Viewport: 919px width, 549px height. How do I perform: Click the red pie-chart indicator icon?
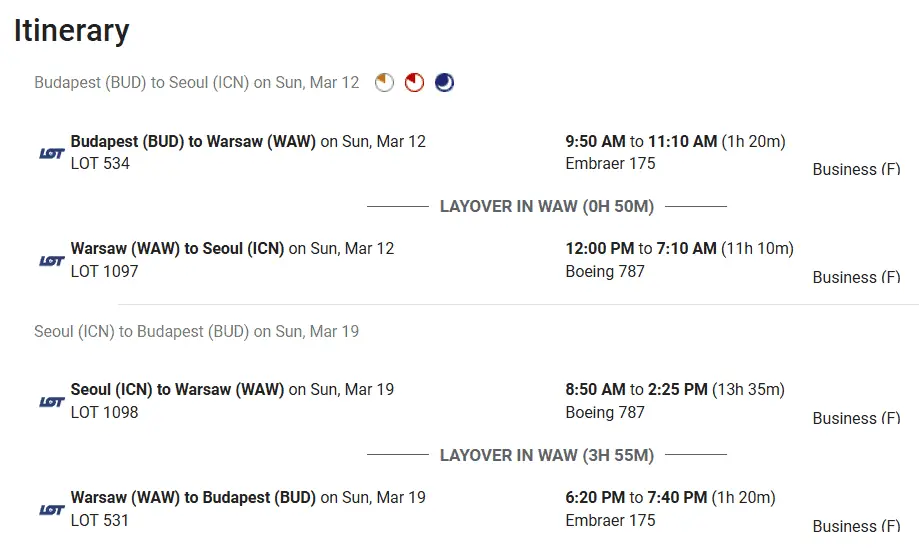[x=414, y=83]
